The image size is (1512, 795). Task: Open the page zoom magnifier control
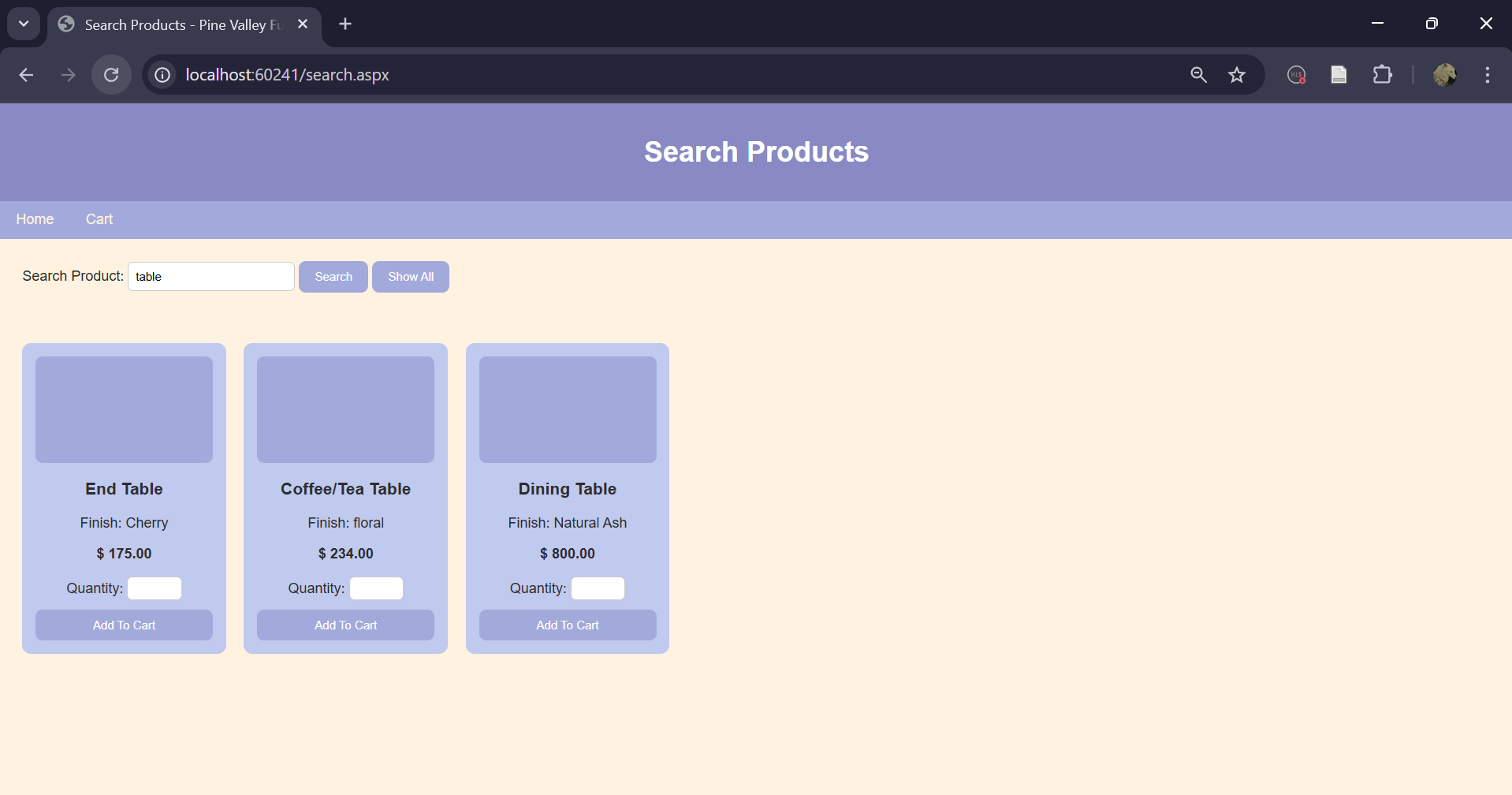coord(1198,75)
